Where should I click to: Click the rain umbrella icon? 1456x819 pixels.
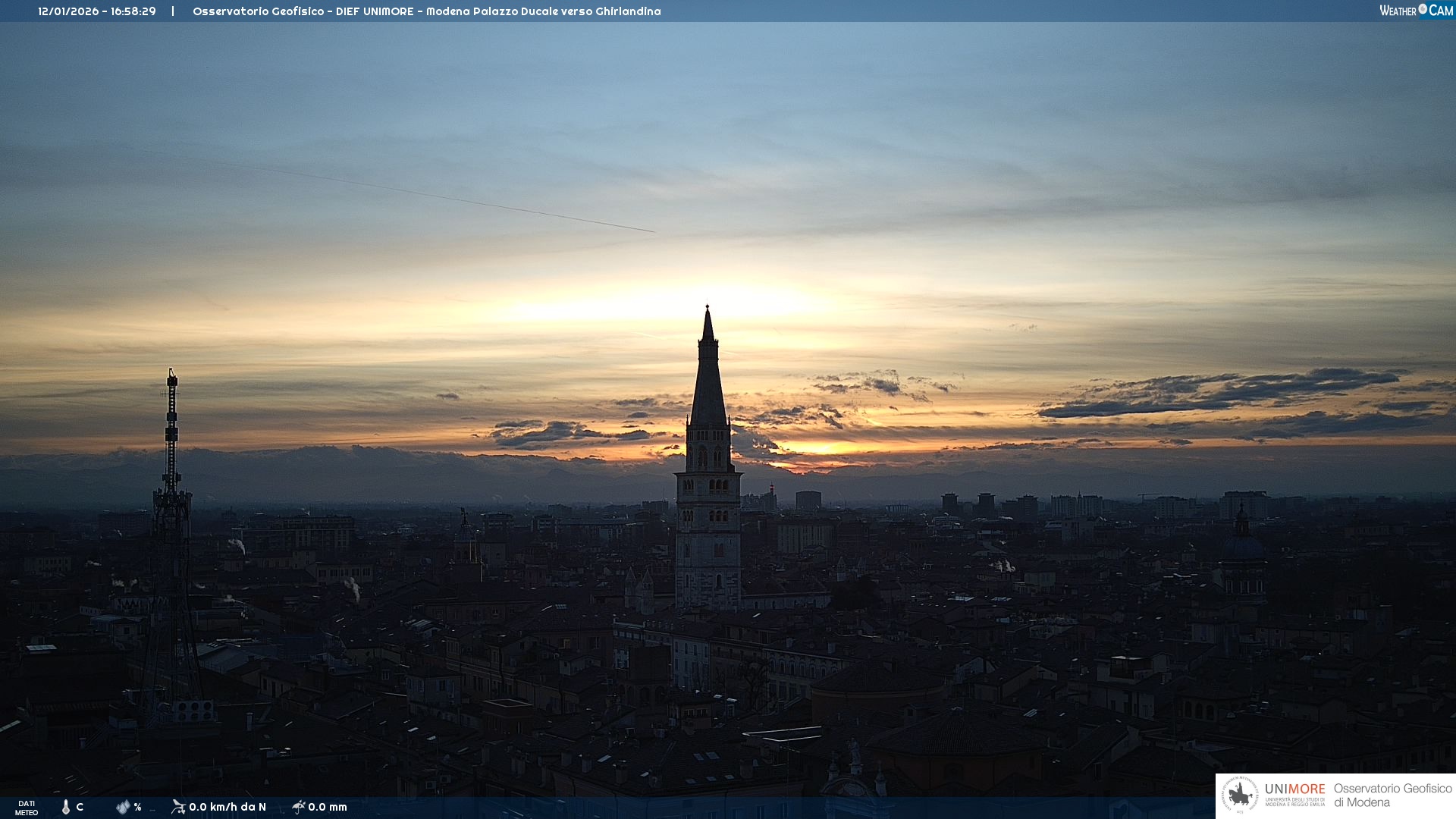(298, 807)
